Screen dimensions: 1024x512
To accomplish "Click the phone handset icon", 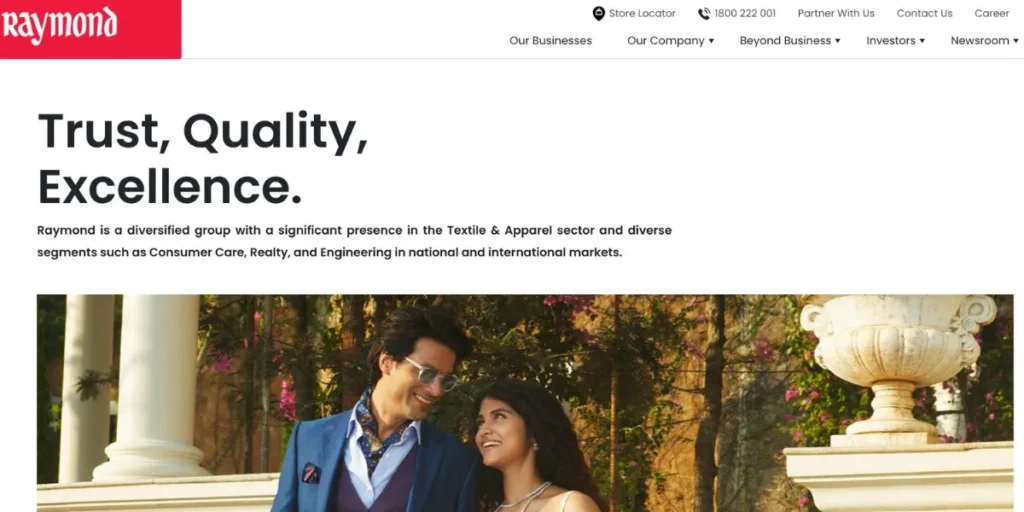I will [703, 13].
